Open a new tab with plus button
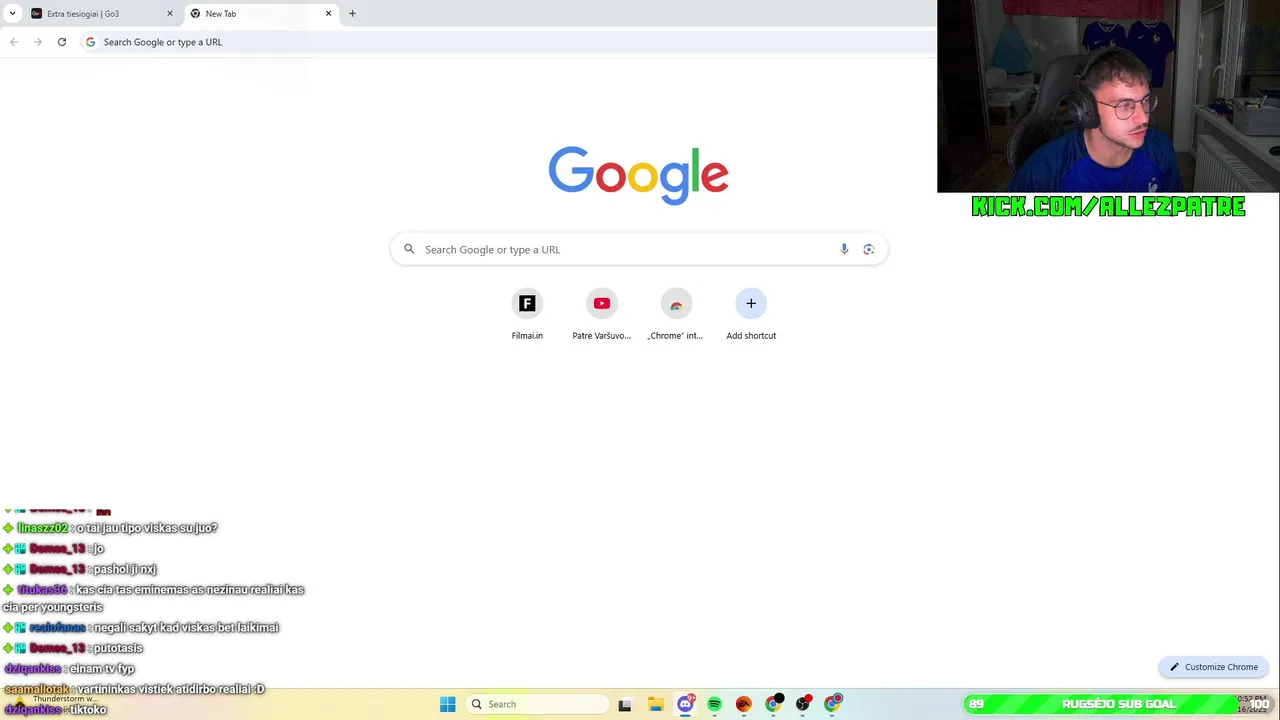 [352, 14]
